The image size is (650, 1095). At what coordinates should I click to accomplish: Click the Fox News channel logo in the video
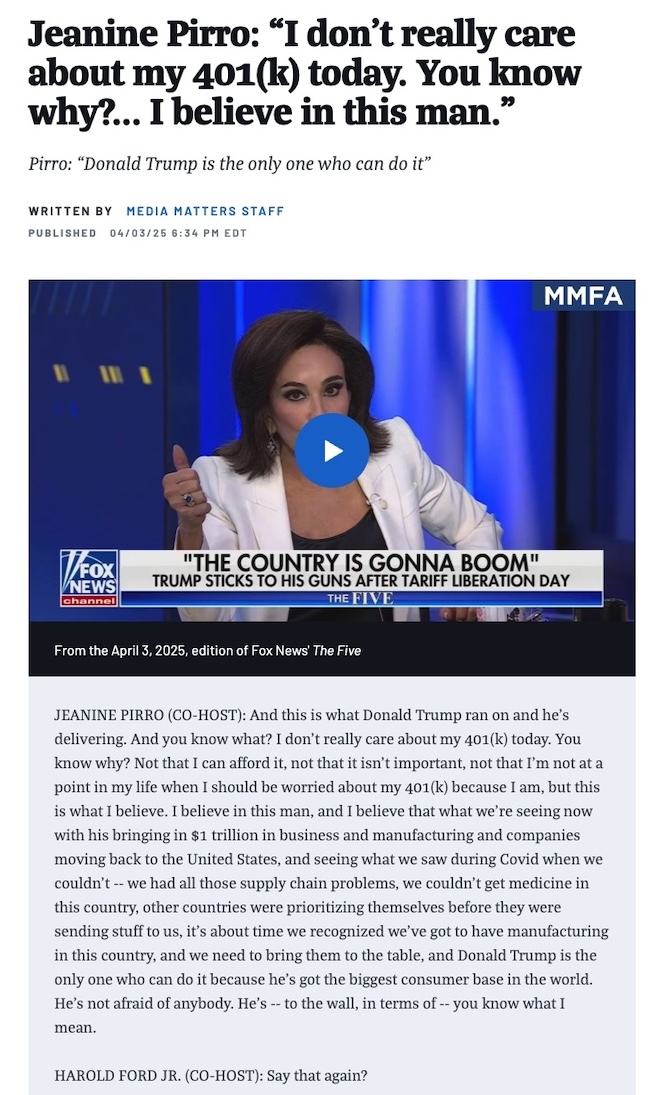[89, 578]
